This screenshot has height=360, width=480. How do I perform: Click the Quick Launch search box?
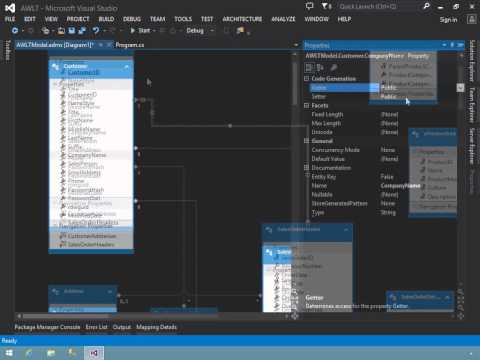[x=378, y=6]
